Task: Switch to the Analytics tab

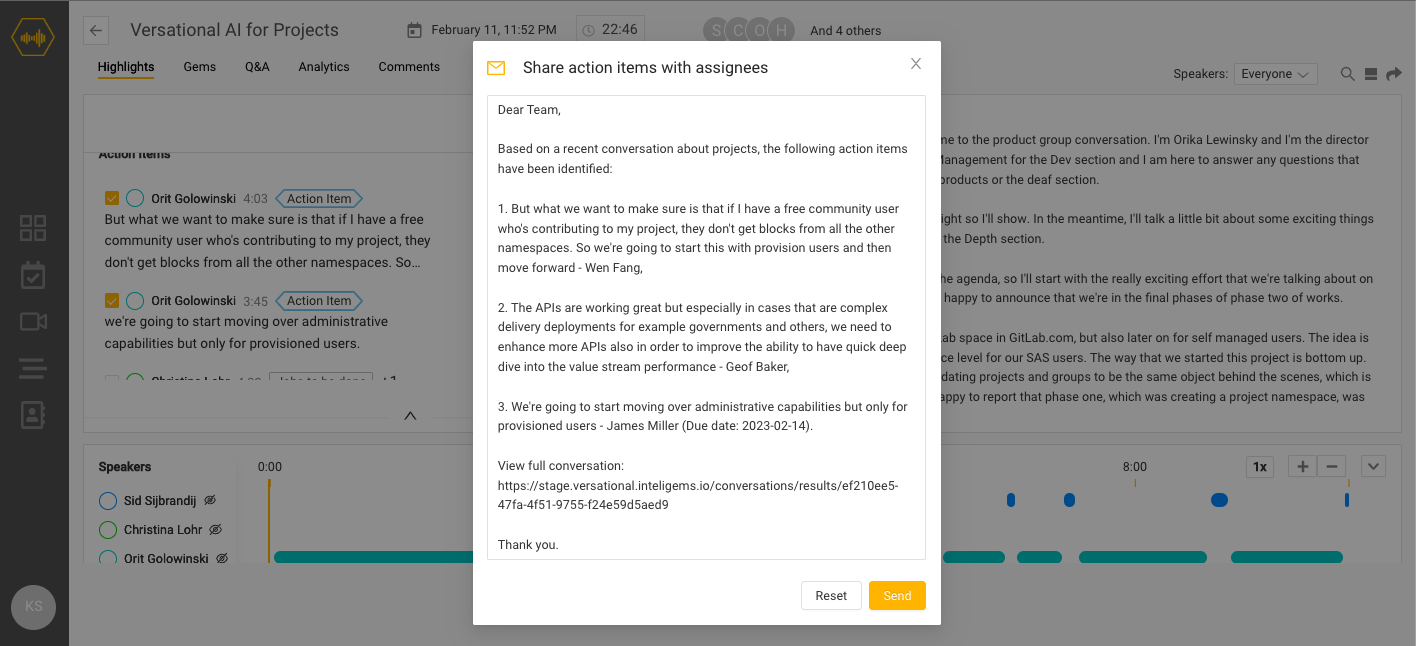Action: [x=324, y=67]
